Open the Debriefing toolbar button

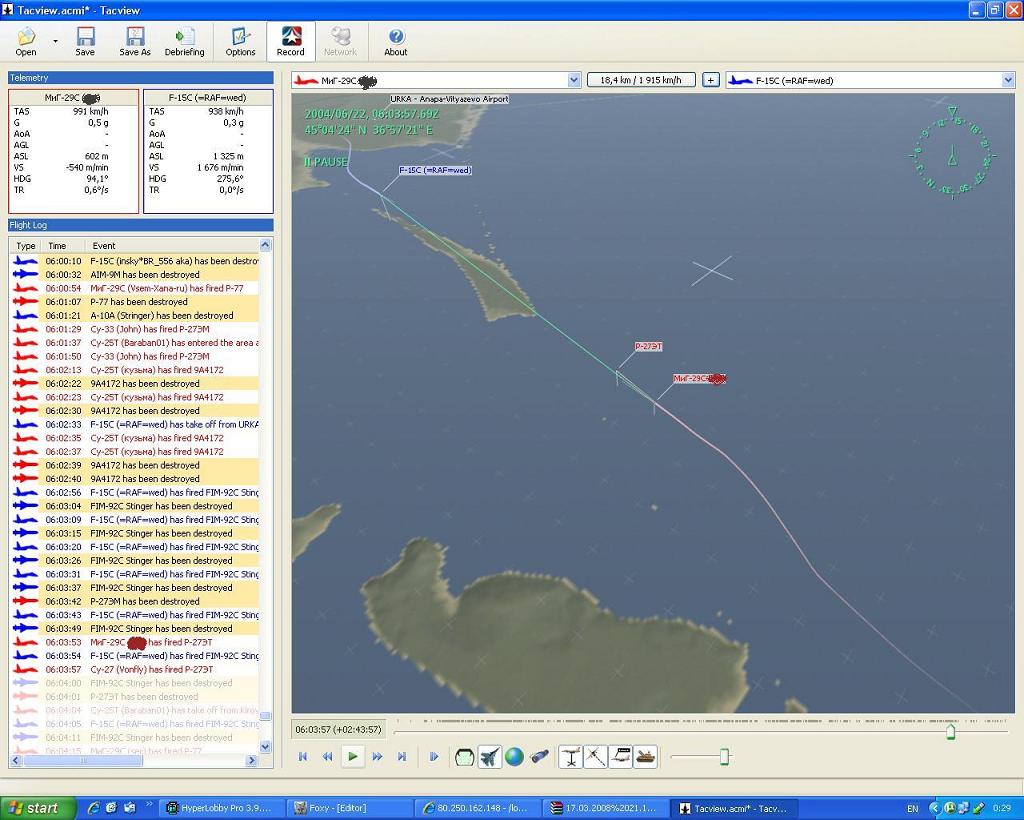click(184, 42)
